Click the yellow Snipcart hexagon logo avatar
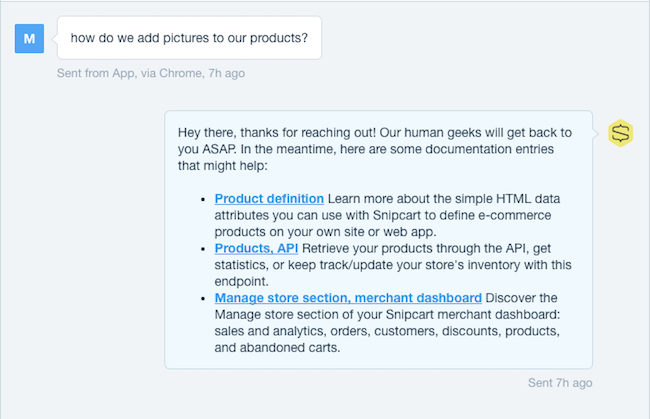Screen dimensions: 650x419 pos(621,133)
